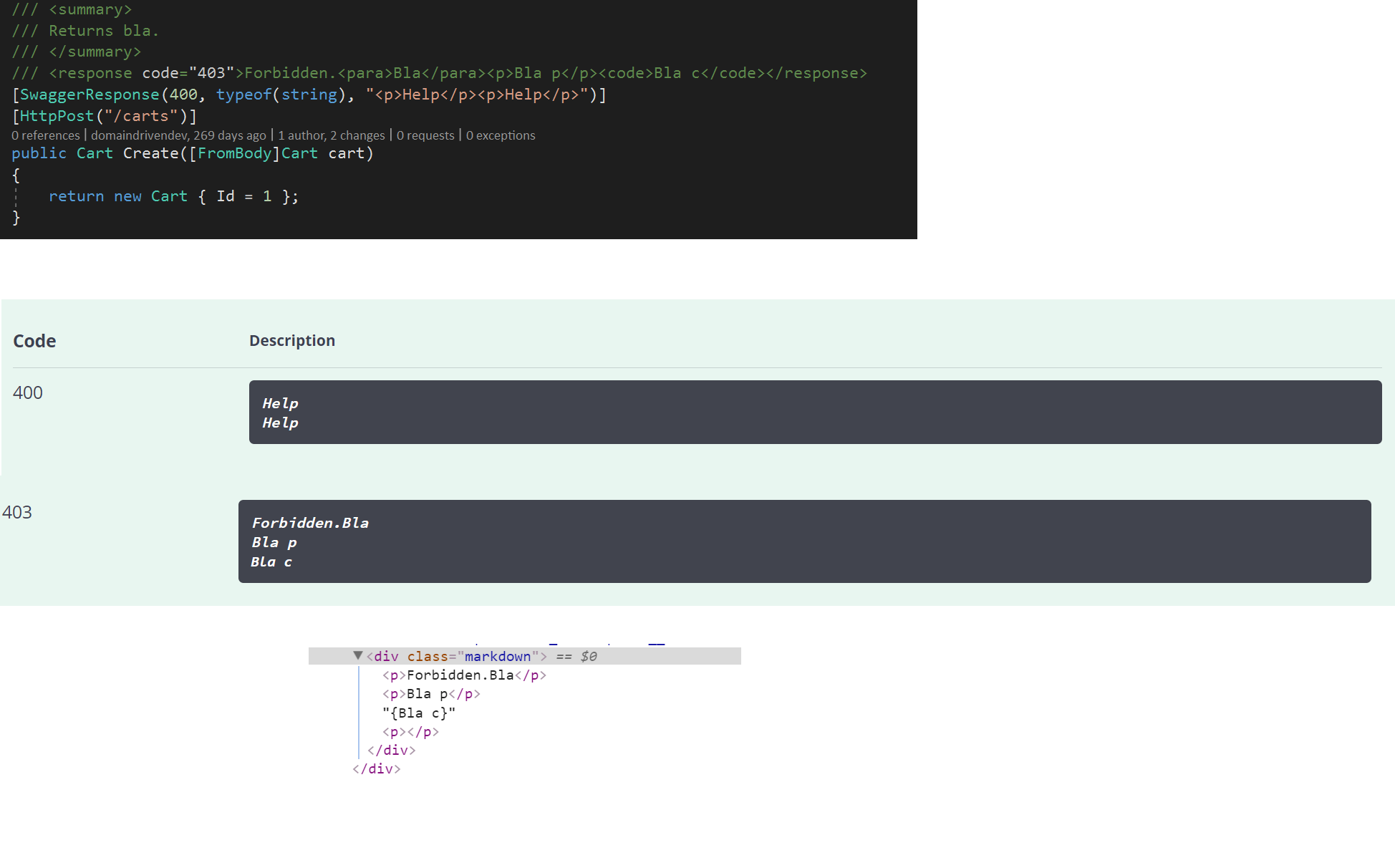
Task: Select the 403 response code cell
Action: [x=17, y=512]
